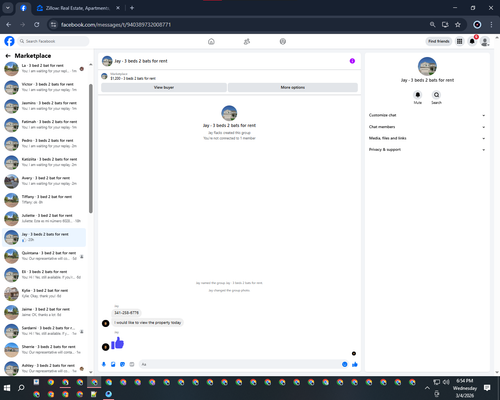Click the conversation list scrollbar
The image size is (500, 400).
pos(91,148)
